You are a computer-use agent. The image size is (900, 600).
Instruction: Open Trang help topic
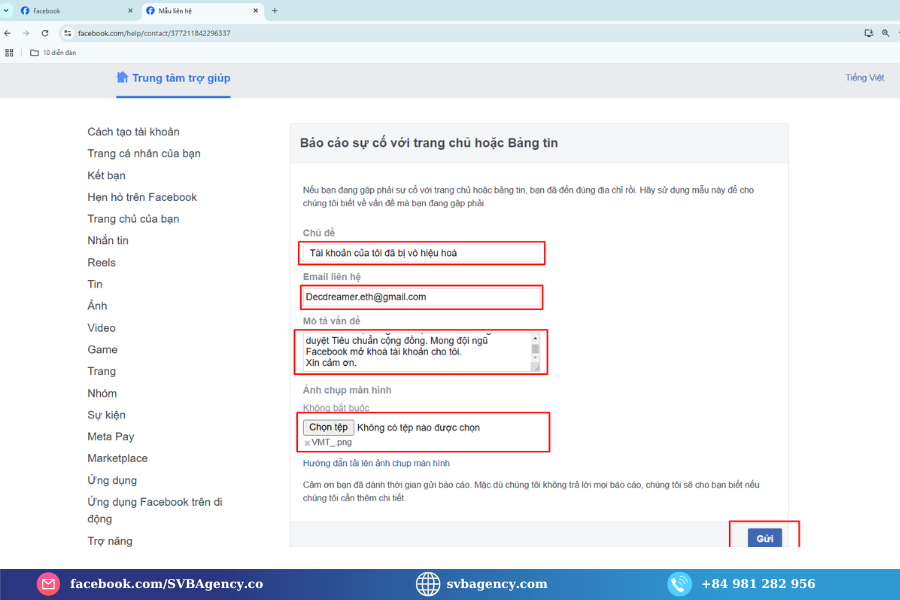coord(102,371)
